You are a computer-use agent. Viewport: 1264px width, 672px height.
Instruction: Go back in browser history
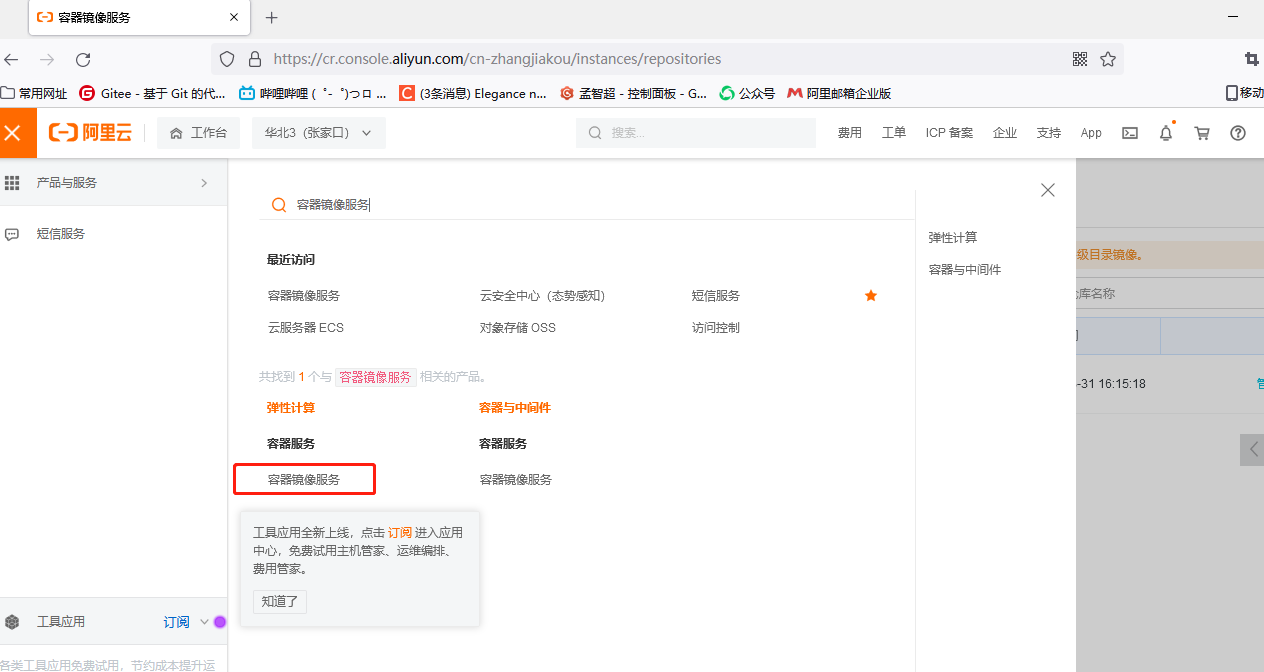[12, 59]
